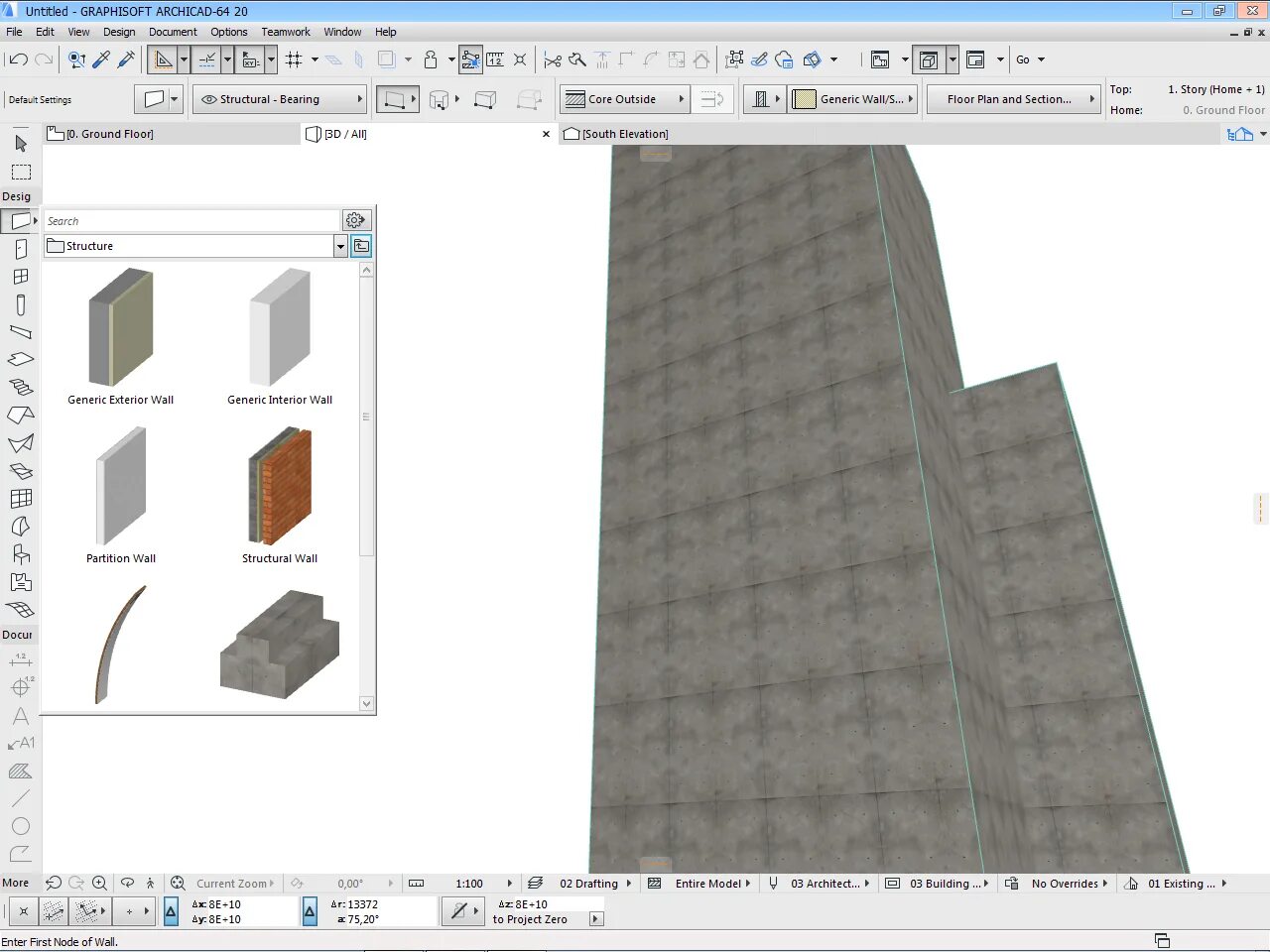This screenshot has height=952, width=1270.
Task: Toggle the snap guides button
Action: 206,59
